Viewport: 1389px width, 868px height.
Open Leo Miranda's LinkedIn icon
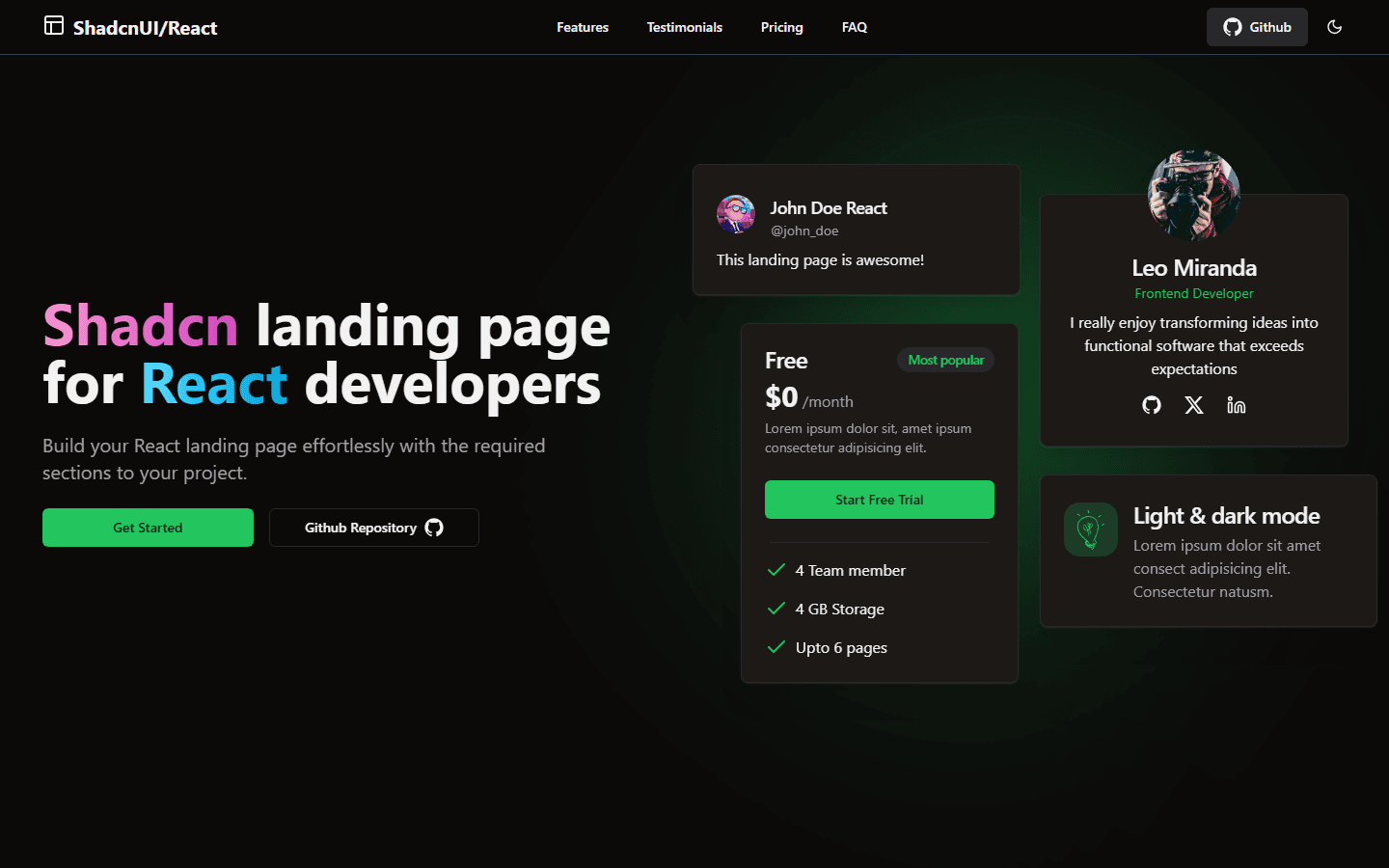[1237, 405]
